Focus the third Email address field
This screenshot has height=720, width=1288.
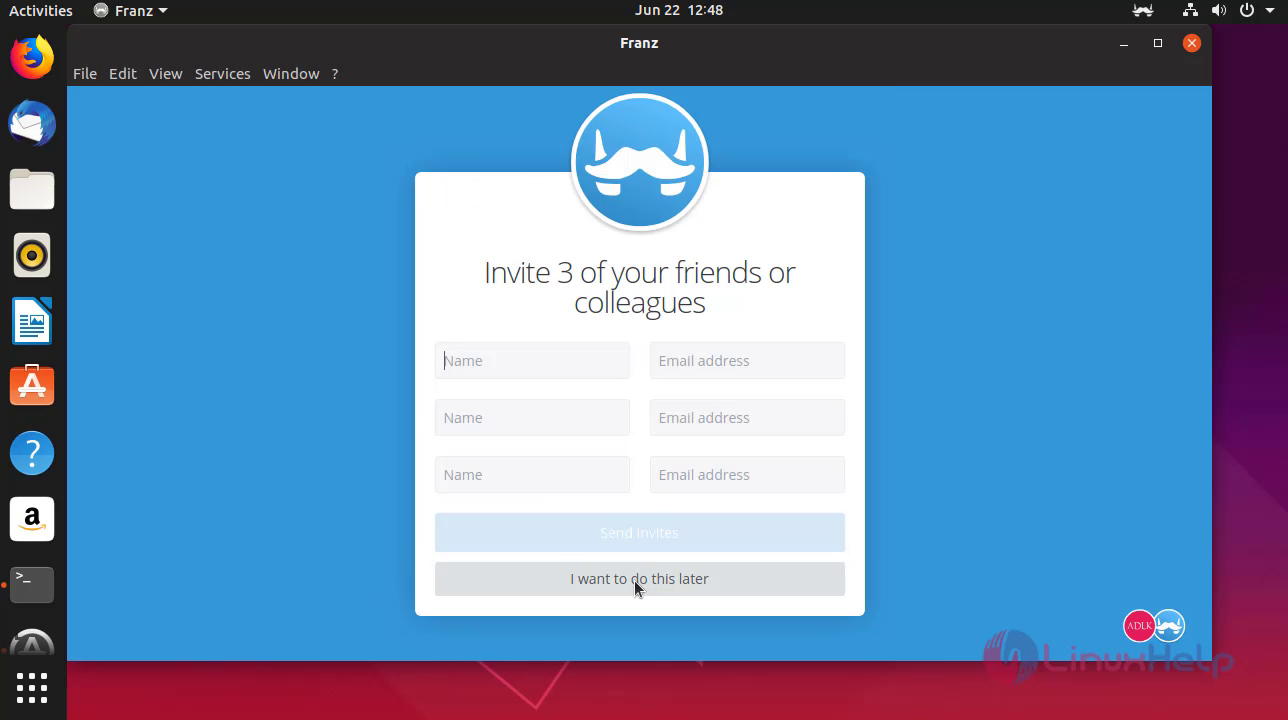click(x=747, y=475)
